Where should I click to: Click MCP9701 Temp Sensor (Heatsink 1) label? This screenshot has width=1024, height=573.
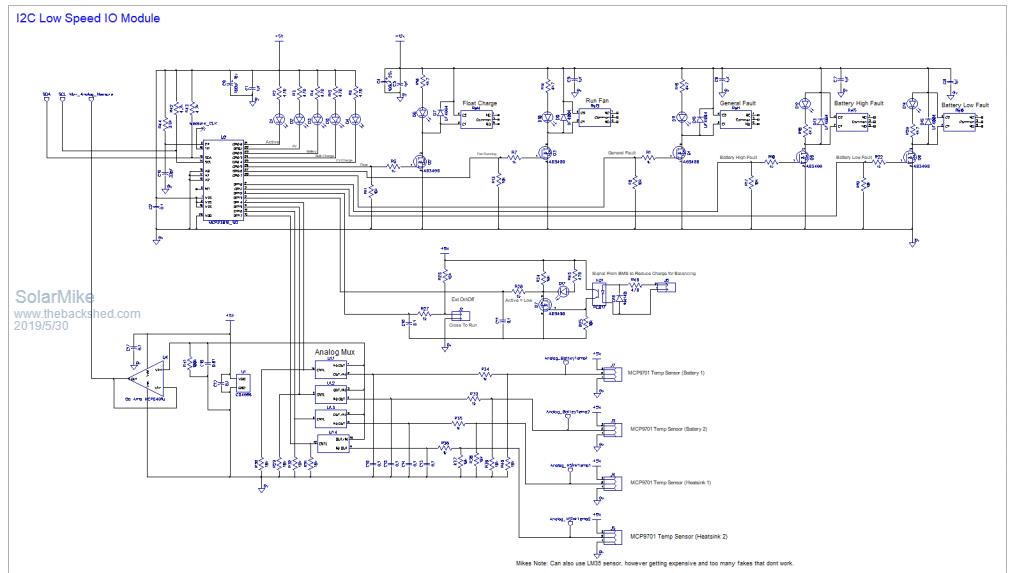coord(669,483)
